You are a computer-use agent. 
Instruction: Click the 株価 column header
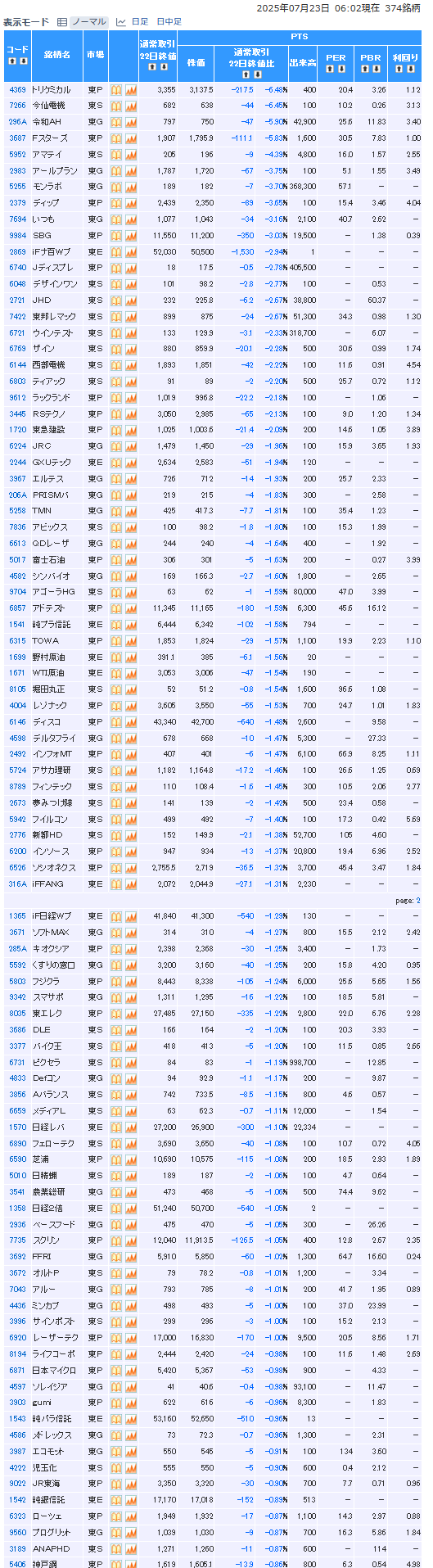[x=196, y=63]
